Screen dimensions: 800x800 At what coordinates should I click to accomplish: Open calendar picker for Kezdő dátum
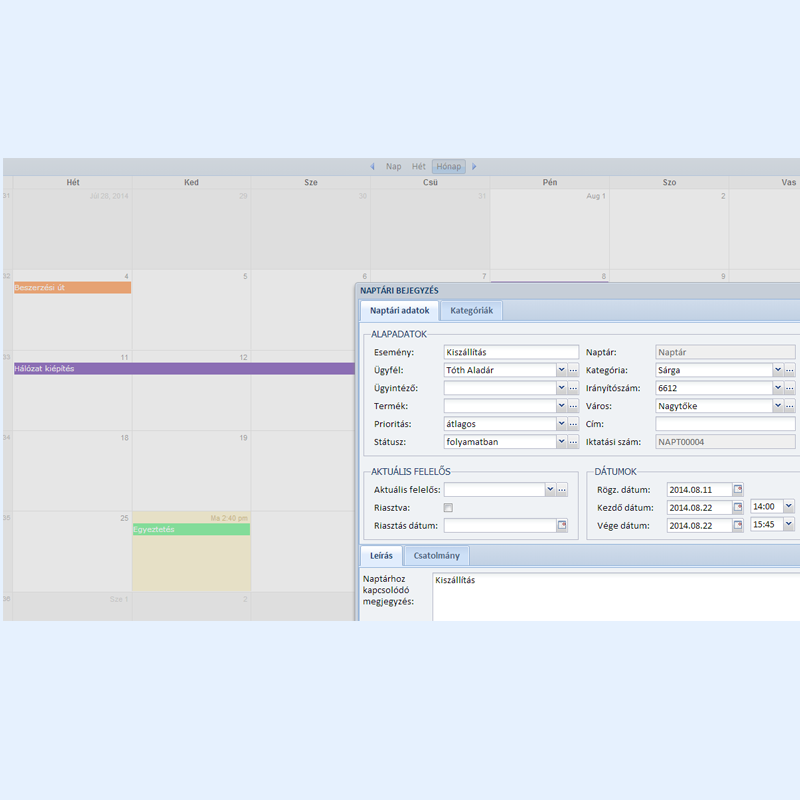coord(738,507)
